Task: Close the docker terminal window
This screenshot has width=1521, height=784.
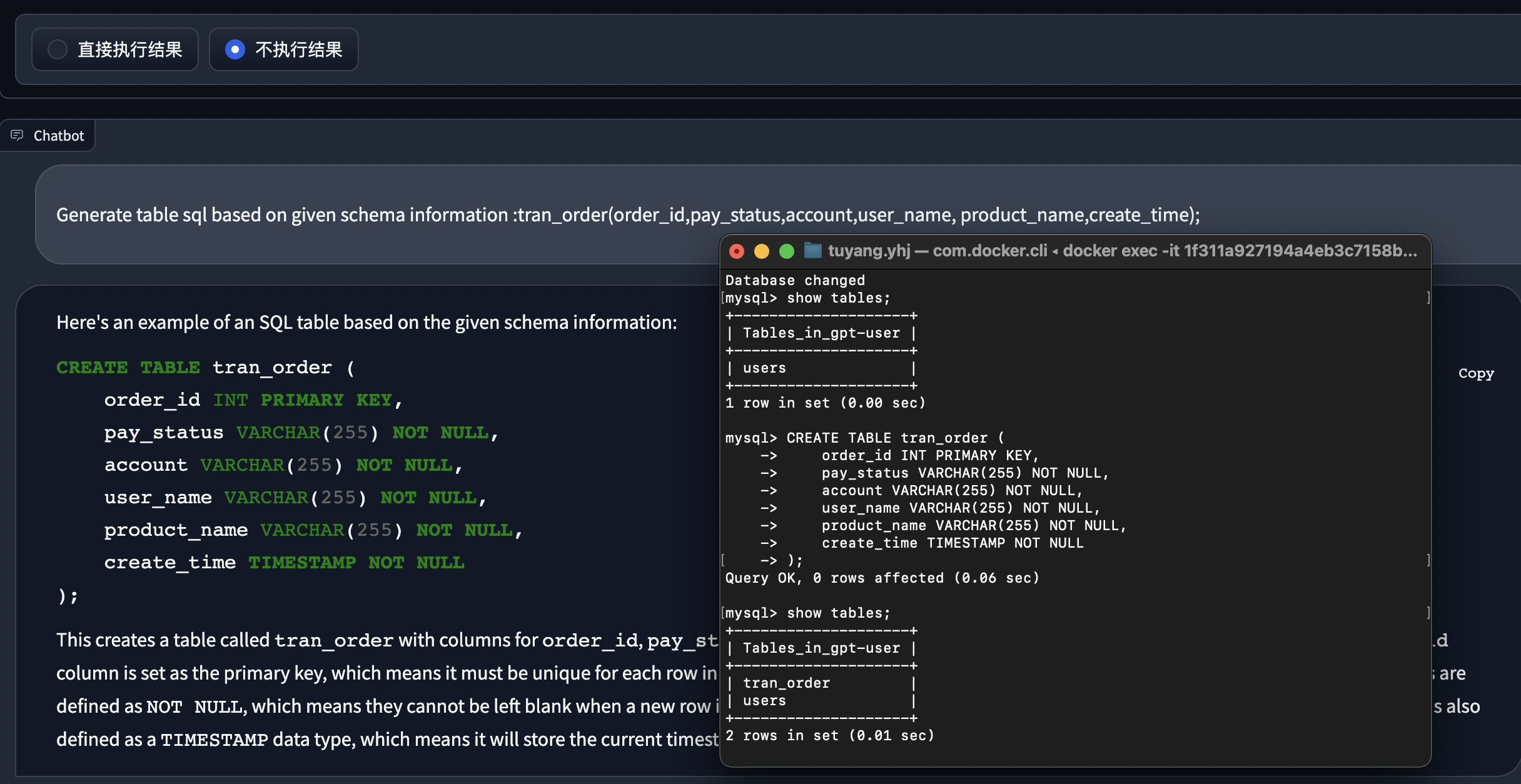Action: [737, 251]
